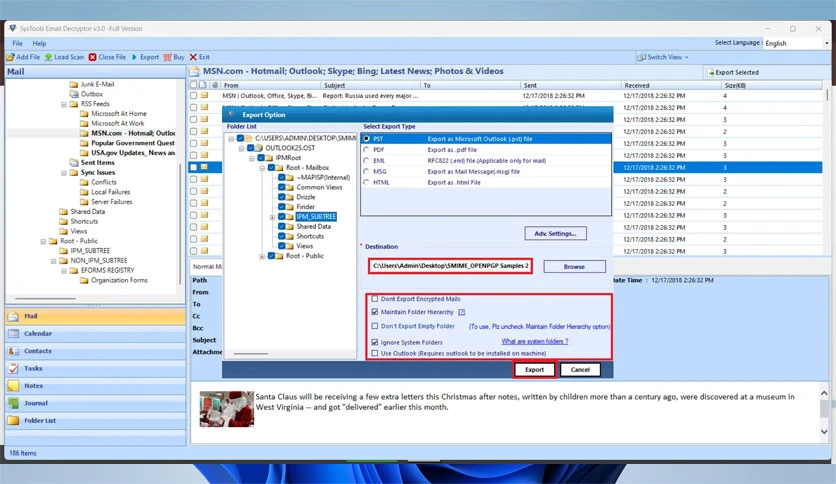Switch to Calendar navigation pane
This screenshot has height=484, width=836.
coord(95,334)
